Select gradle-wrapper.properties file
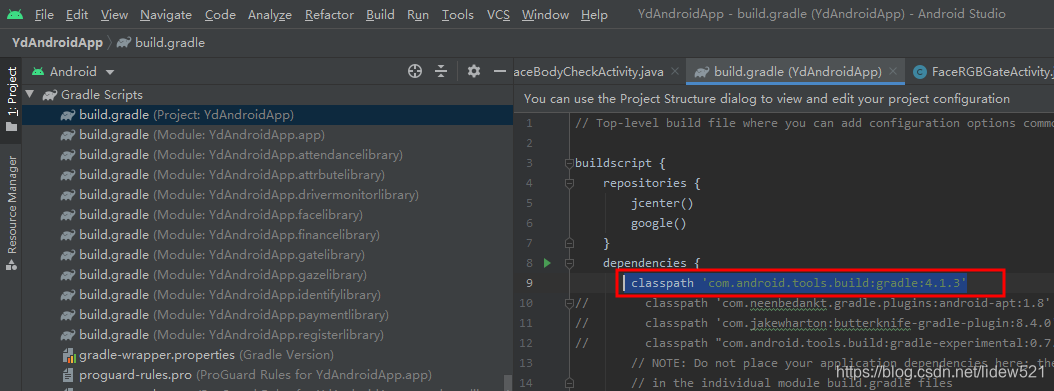This screenshot has height=391, width=1054. click(267, 355)
